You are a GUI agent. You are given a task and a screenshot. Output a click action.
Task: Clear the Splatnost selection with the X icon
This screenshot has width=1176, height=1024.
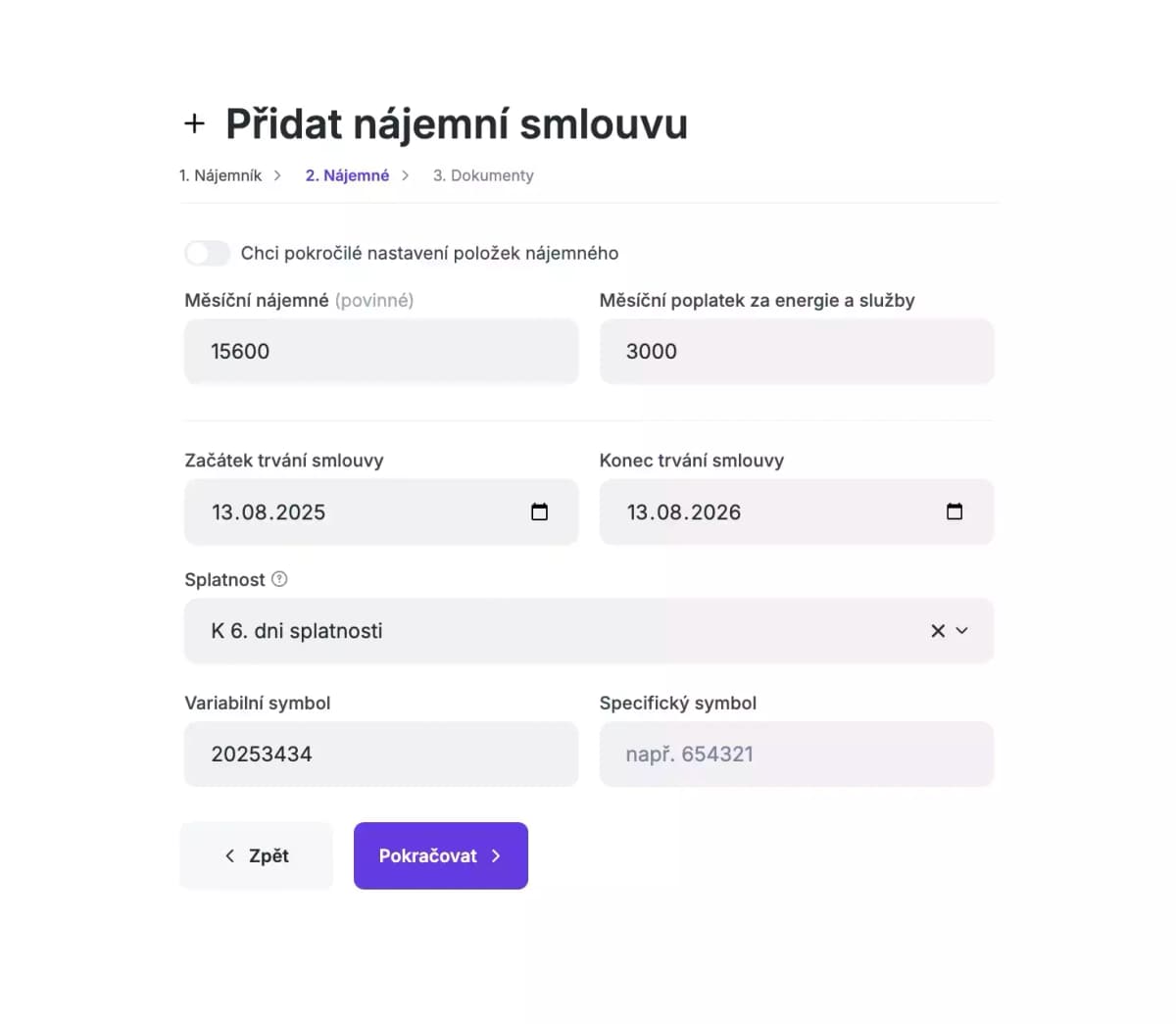937,631
